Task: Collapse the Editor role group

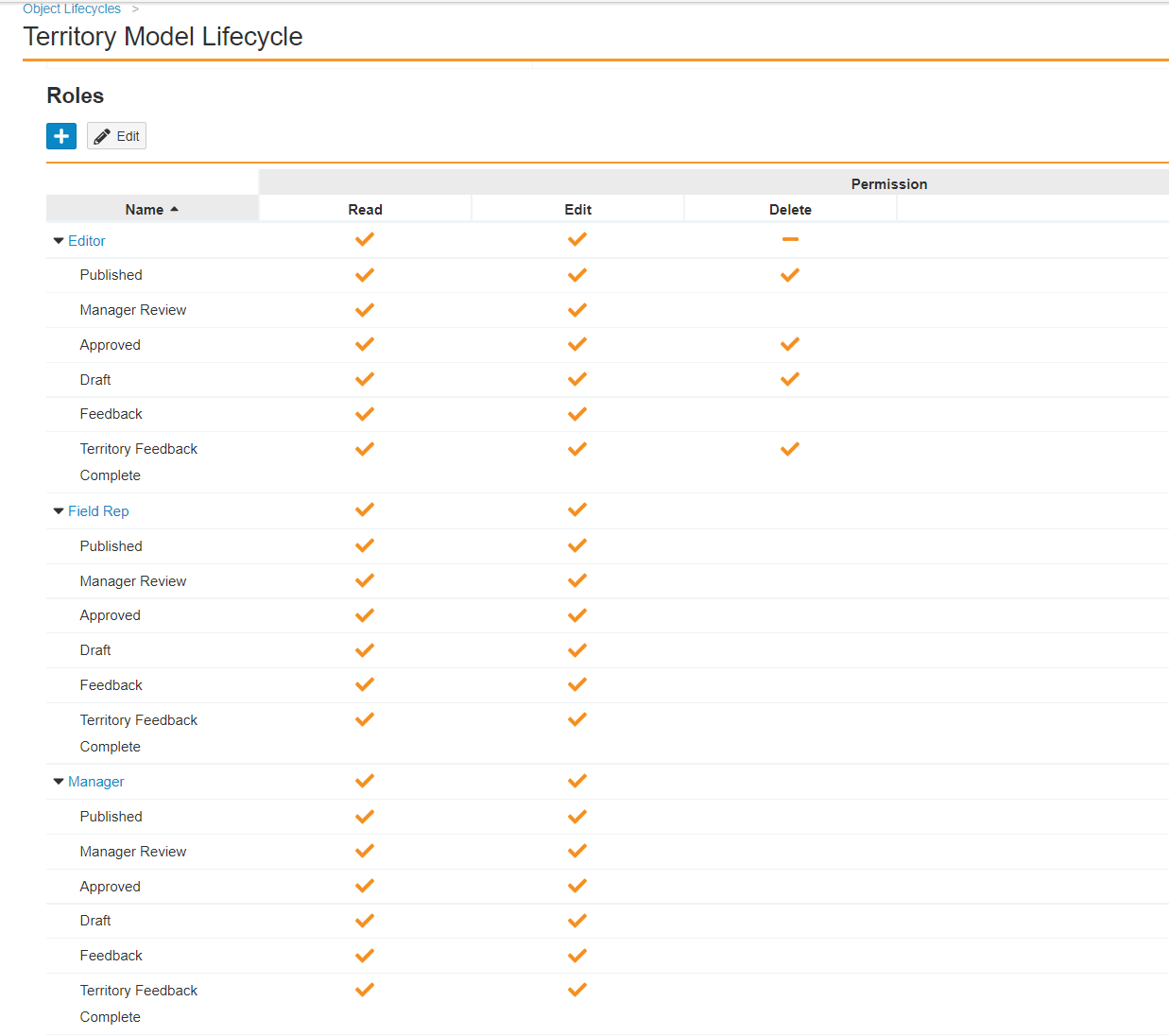Action: tap(59, 241)
